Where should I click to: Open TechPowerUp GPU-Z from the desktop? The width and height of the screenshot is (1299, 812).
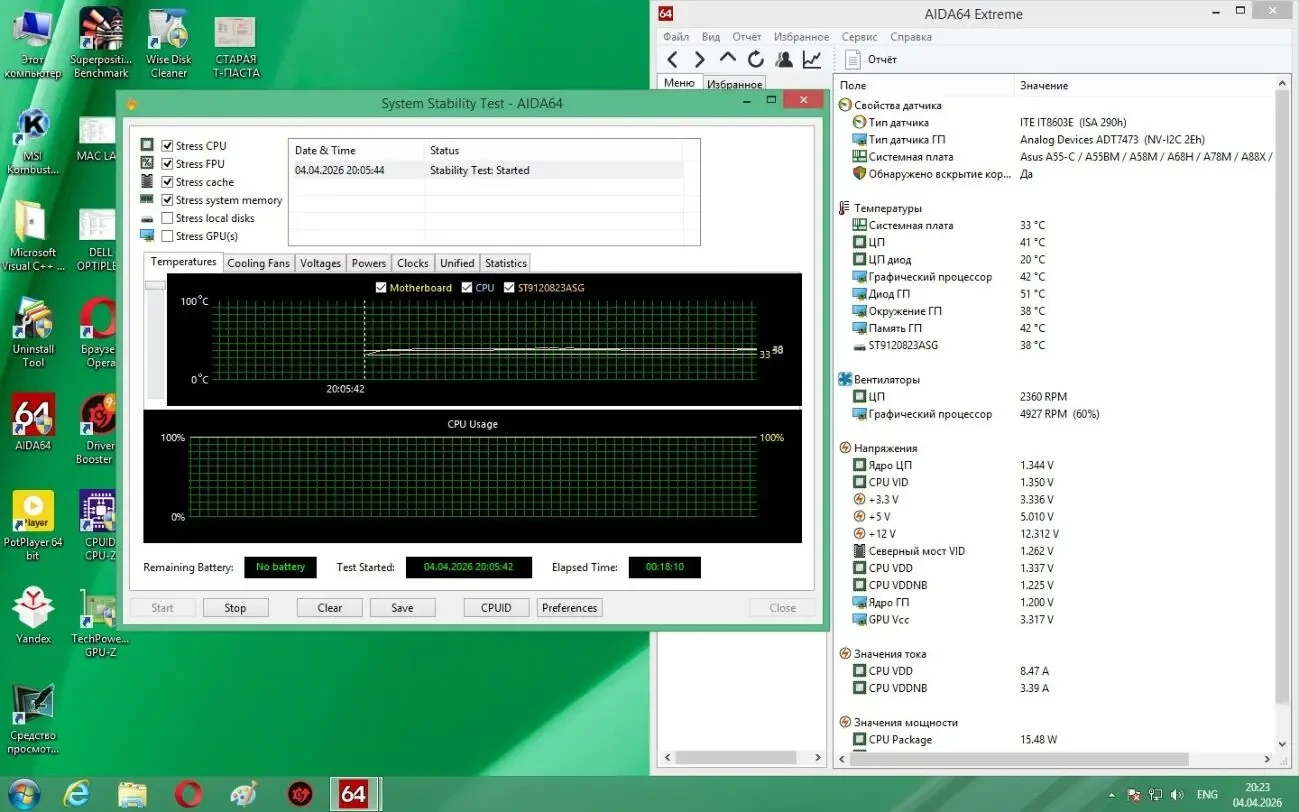[x=97, y=610]
